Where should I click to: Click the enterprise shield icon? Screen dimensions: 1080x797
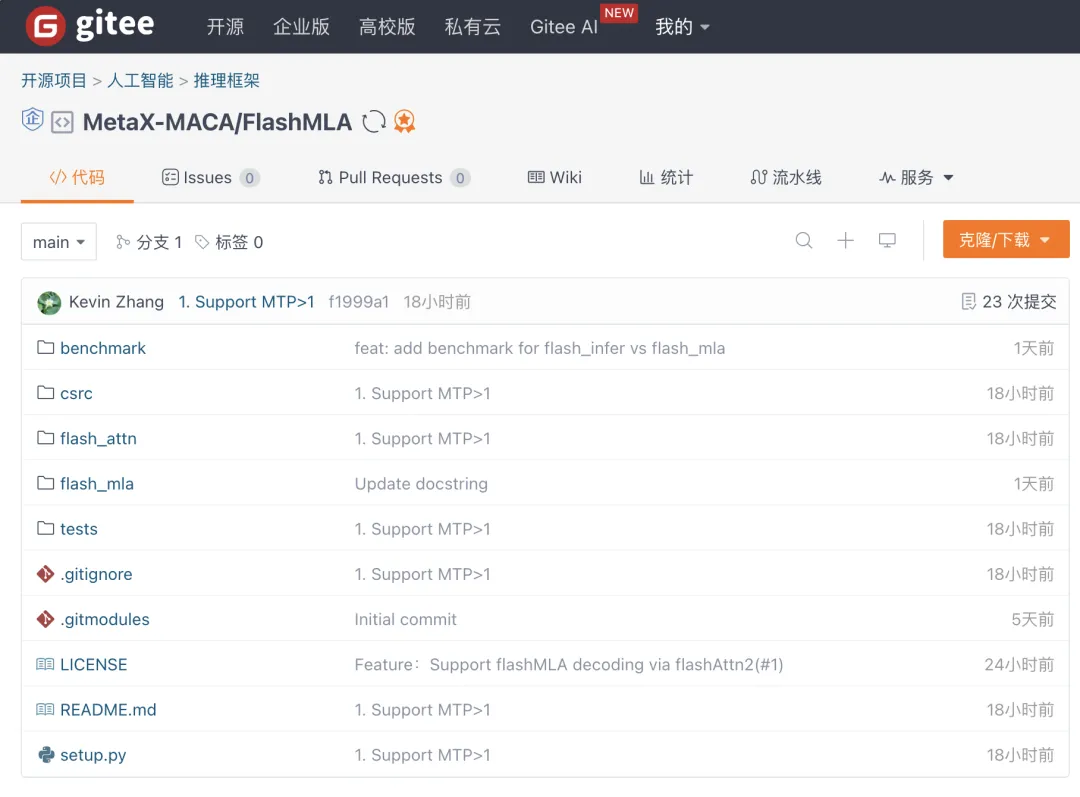32,120
